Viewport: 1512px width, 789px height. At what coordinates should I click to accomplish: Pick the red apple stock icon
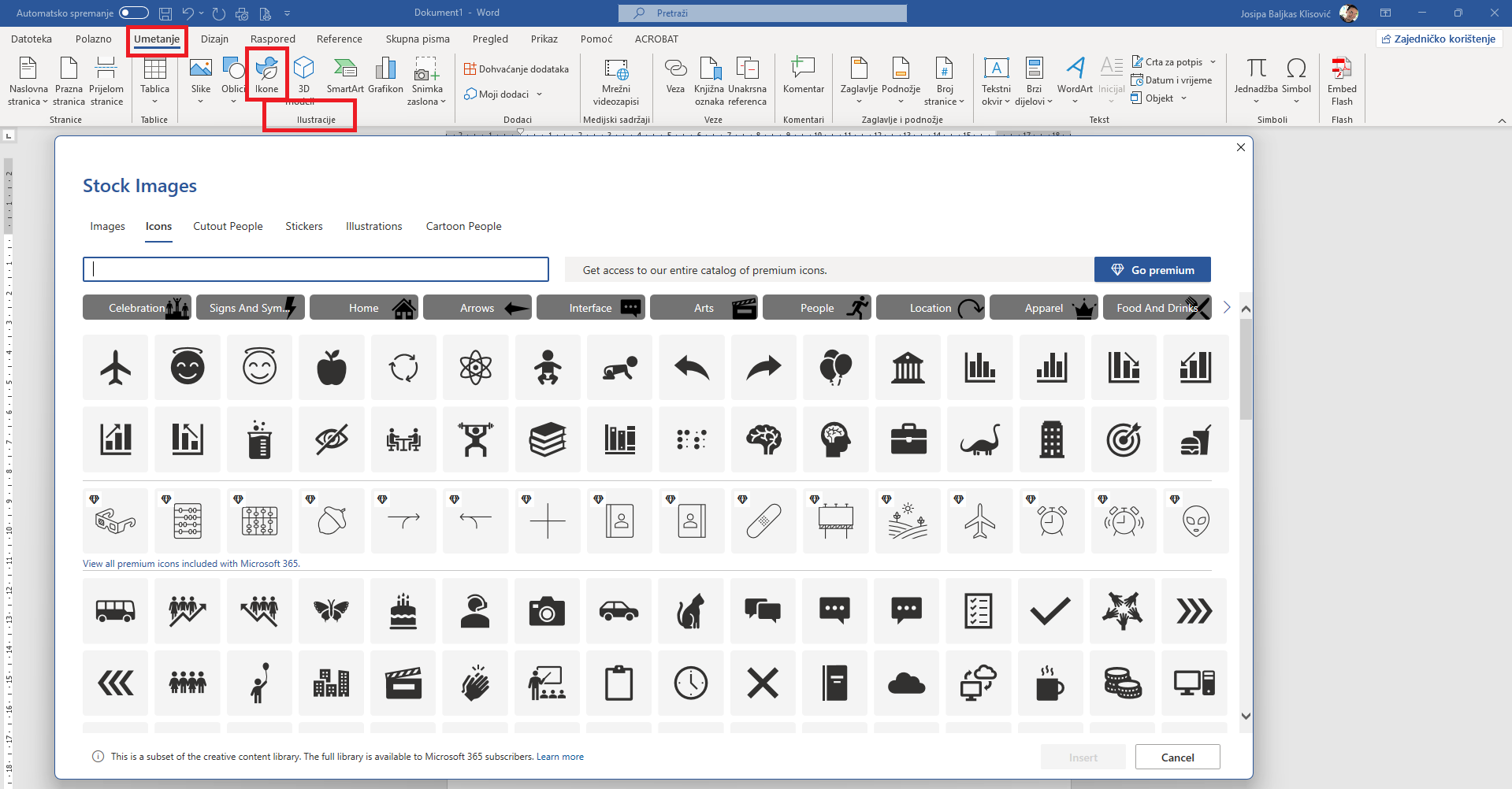click(332, 367)
